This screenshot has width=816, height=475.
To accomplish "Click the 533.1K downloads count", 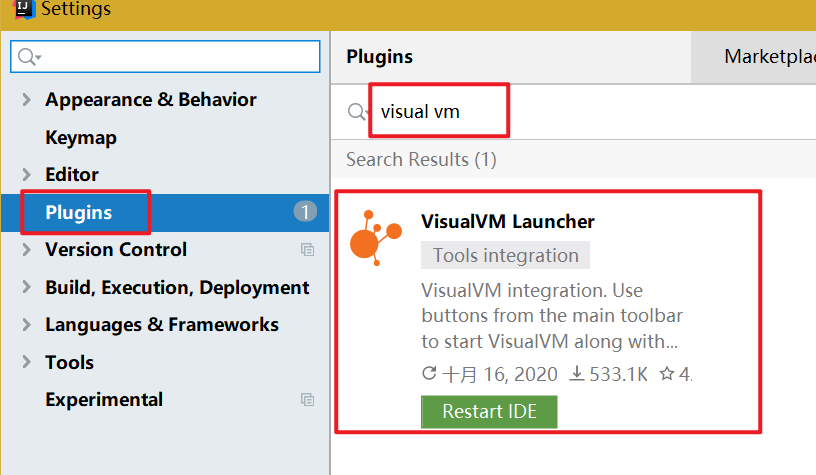I will (x=618, y=374).
